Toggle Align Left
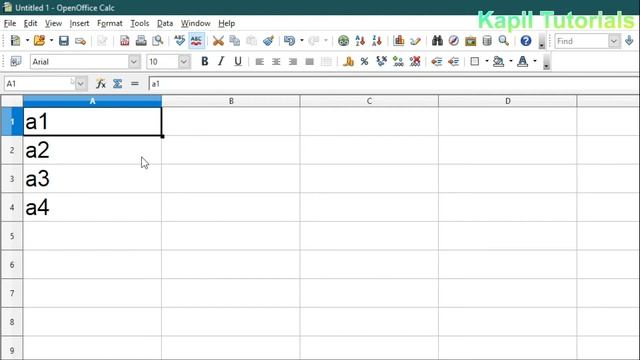640x360 pixels. pos(260,62)
